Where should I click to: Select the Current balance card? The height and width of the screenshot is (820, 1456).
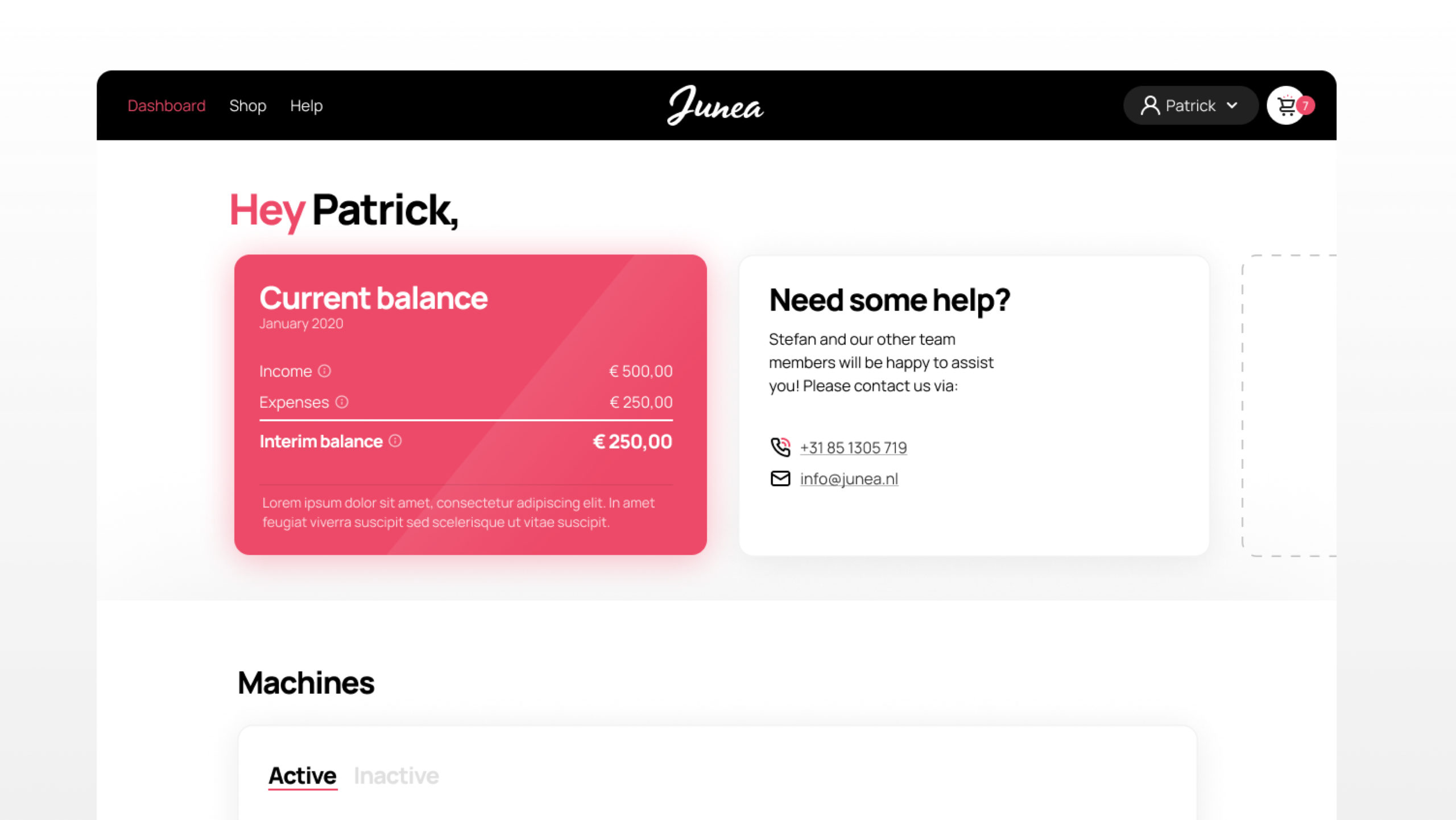(x=470, y=405)
